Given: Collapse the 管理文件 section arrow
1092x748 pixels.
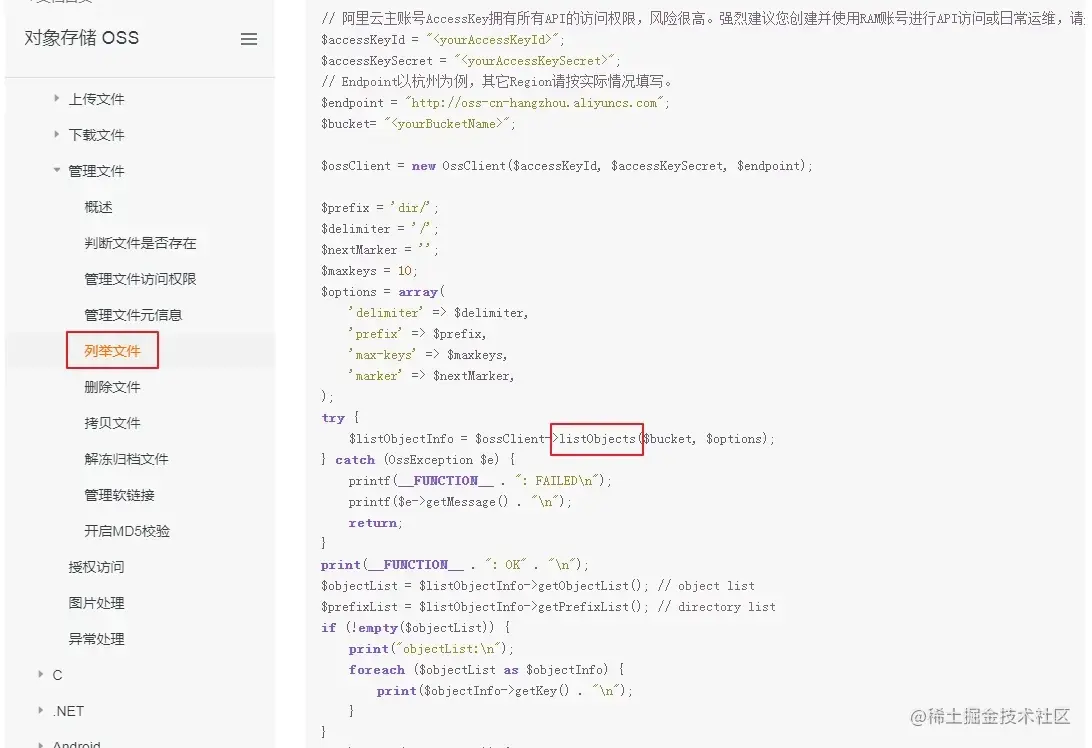Looking at the screenshot, I should (x=56, y=169).
